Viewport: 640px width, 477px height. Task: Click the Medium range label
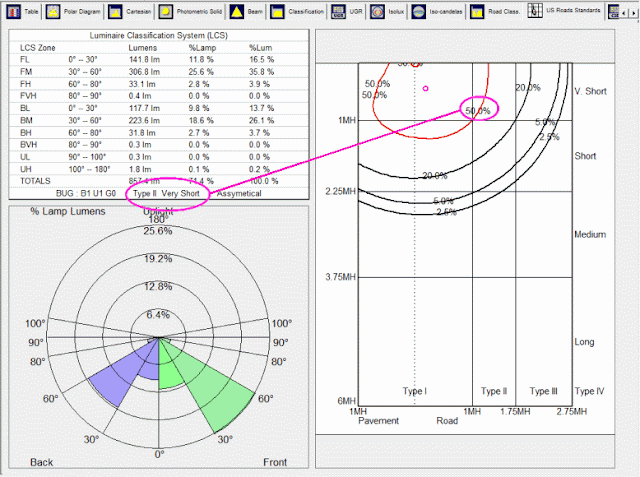(590, 235)
